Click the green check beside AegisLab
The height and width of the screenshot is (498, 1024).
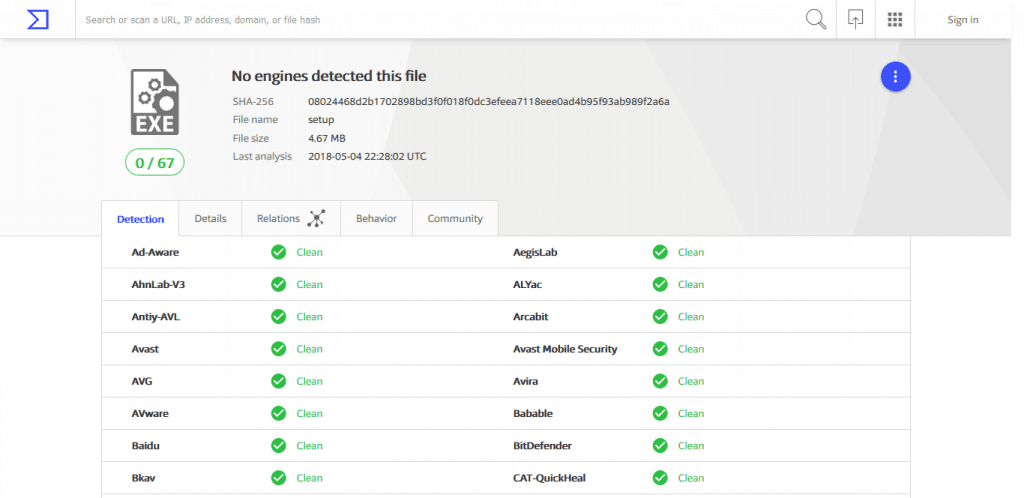[x=660, y=252]
